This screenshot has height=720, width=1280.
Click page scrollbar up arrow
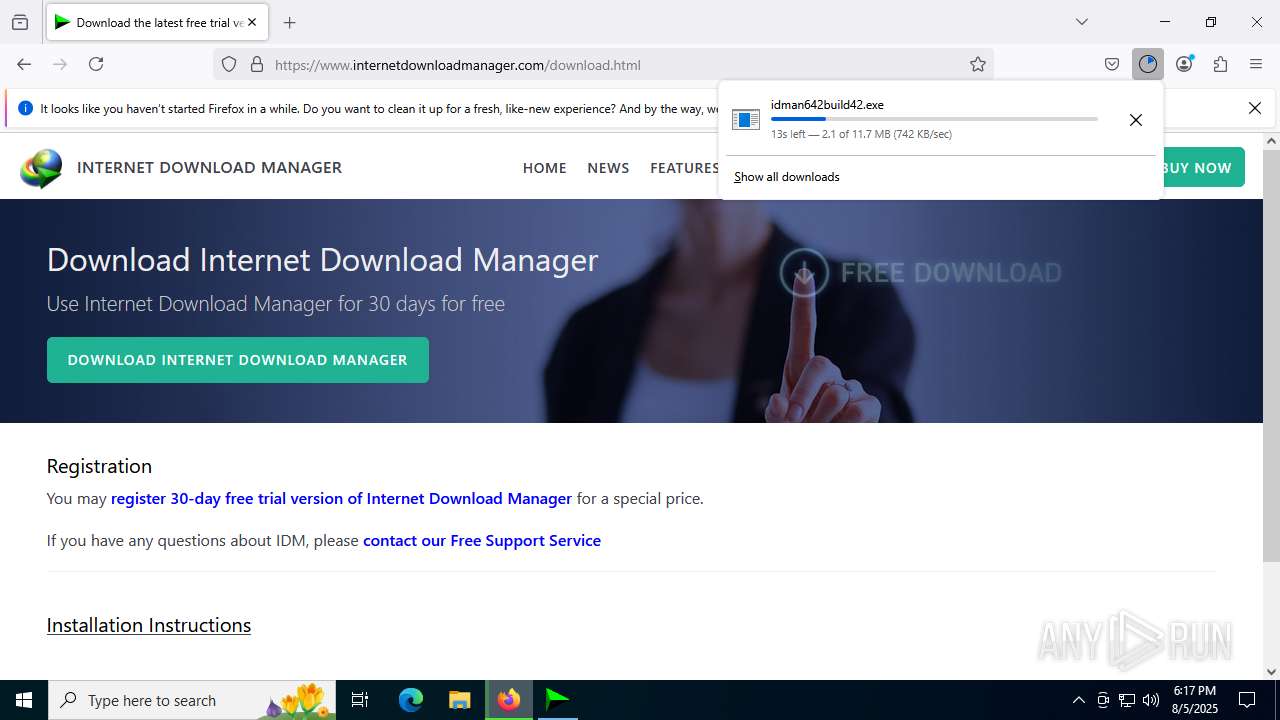[1271, 141]
